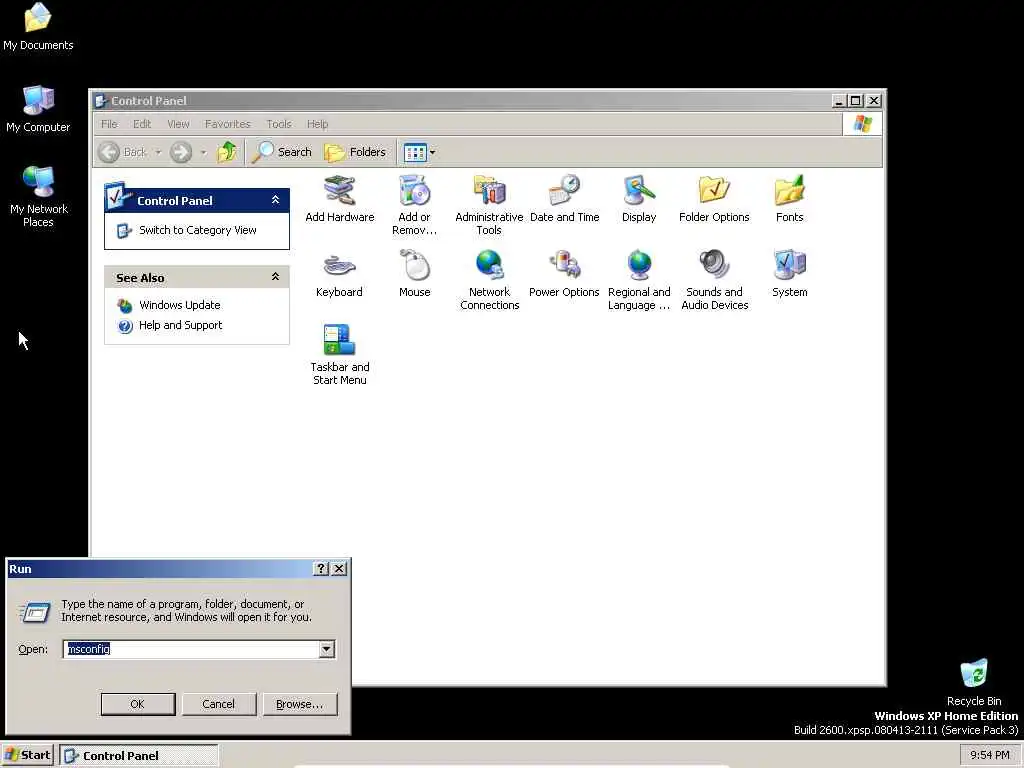Open the Start menu
The width and height of the screenshot is (1024, 768).
[27, 756]
